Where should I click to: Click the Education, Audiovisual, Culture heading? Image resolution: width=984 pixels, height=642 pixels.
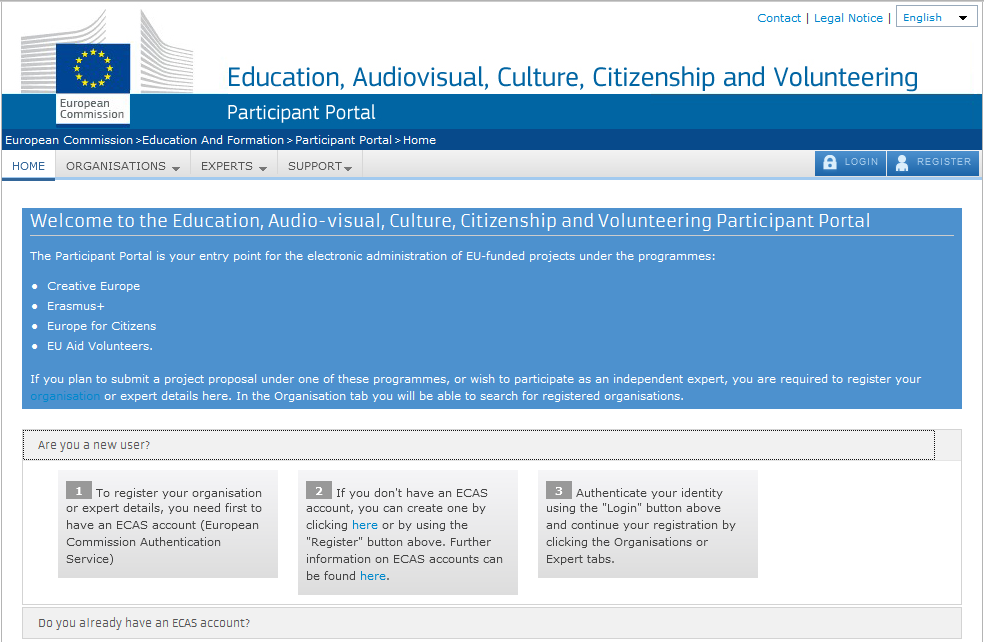coord(572,77)
